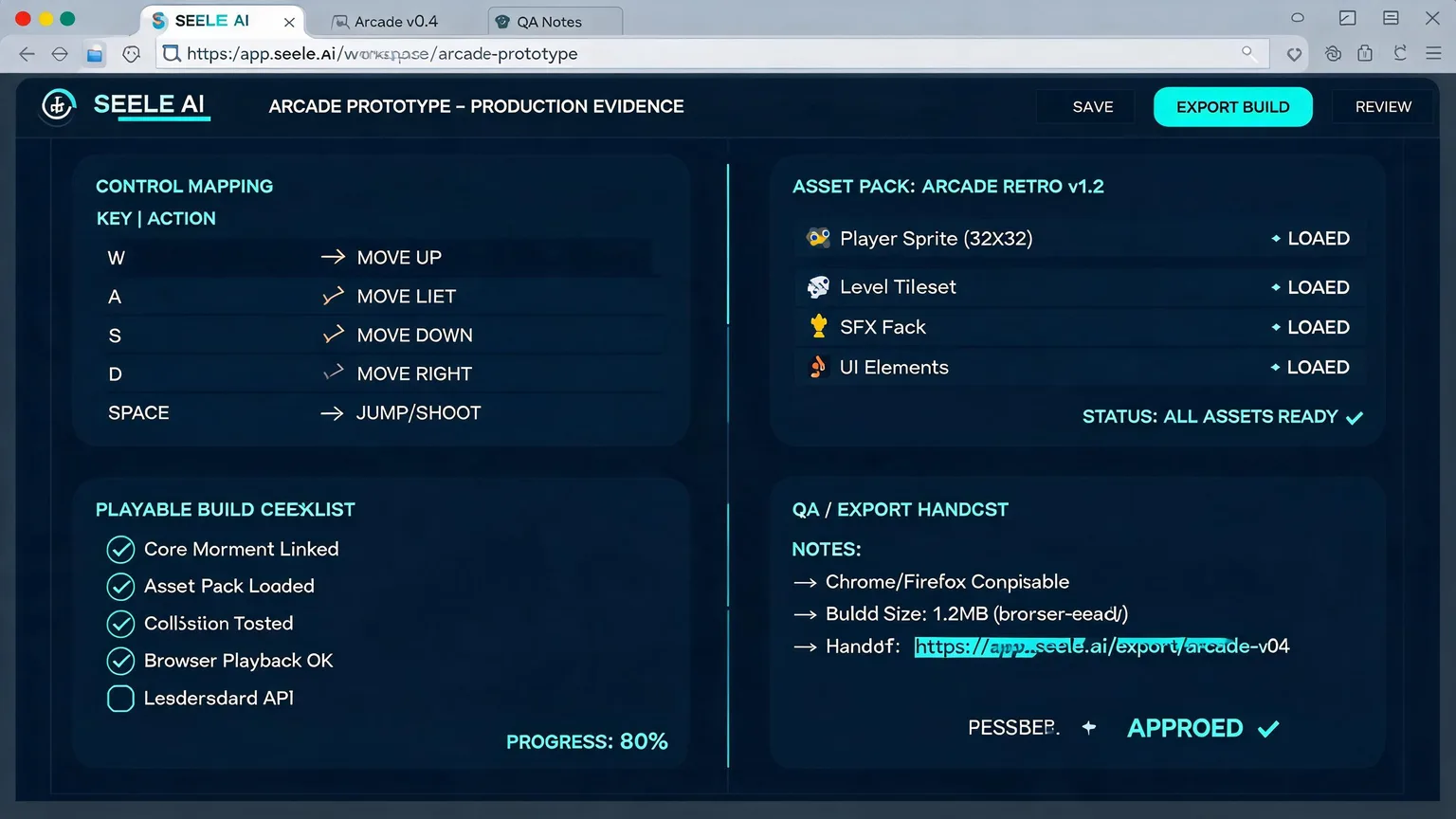Click LOADED status for UI Elements
1456x819 pixels.
[x=1319, y=367]
